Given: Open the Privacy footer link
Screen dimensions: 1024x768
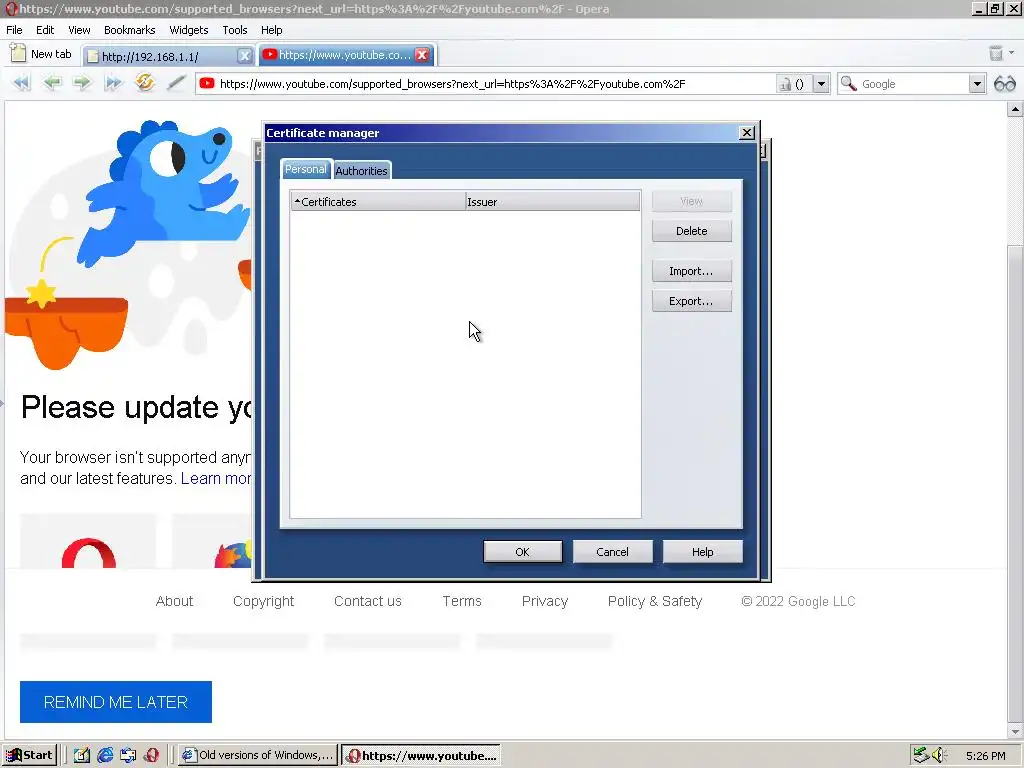Looking at the screenshot, I should click(x=545, y=601).
